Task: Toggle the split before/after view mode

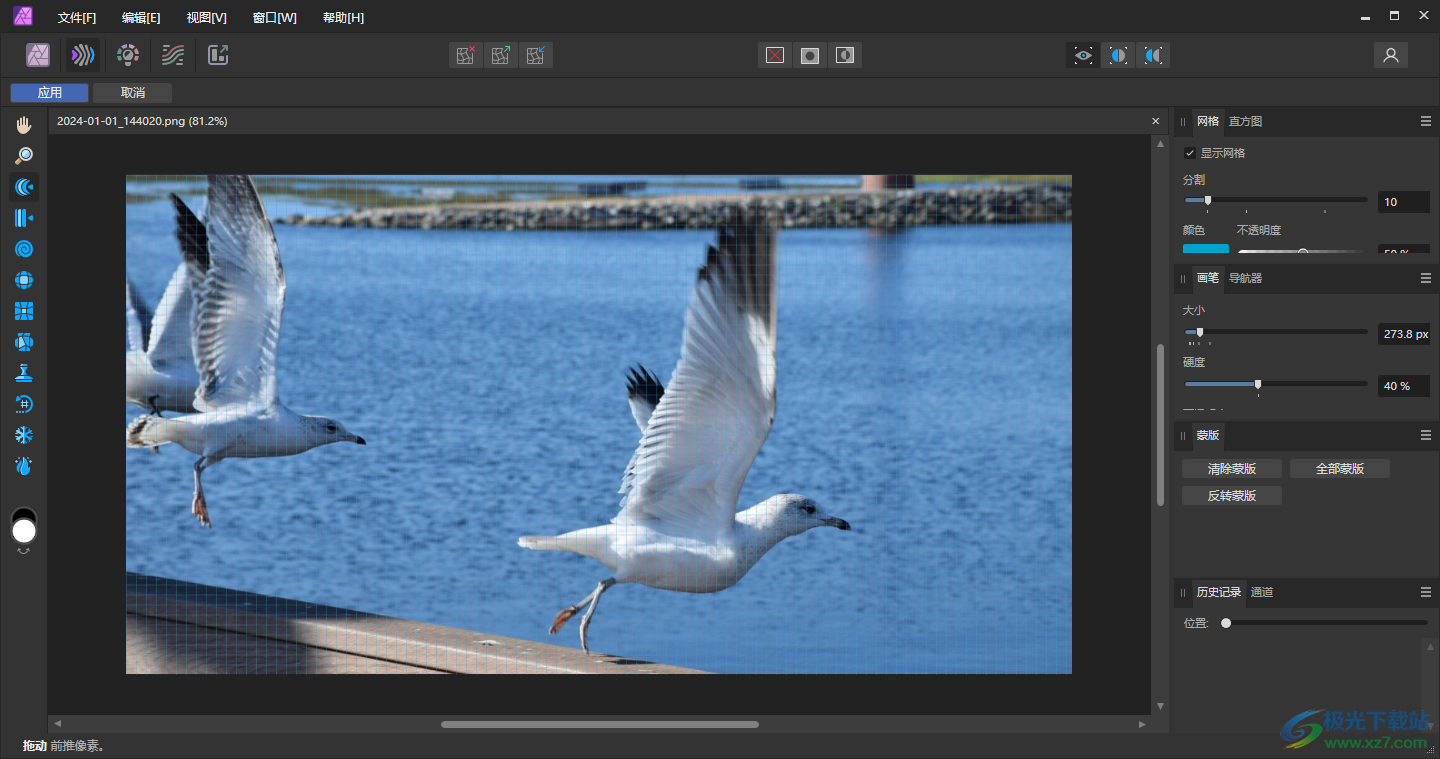Action: 1118,56
